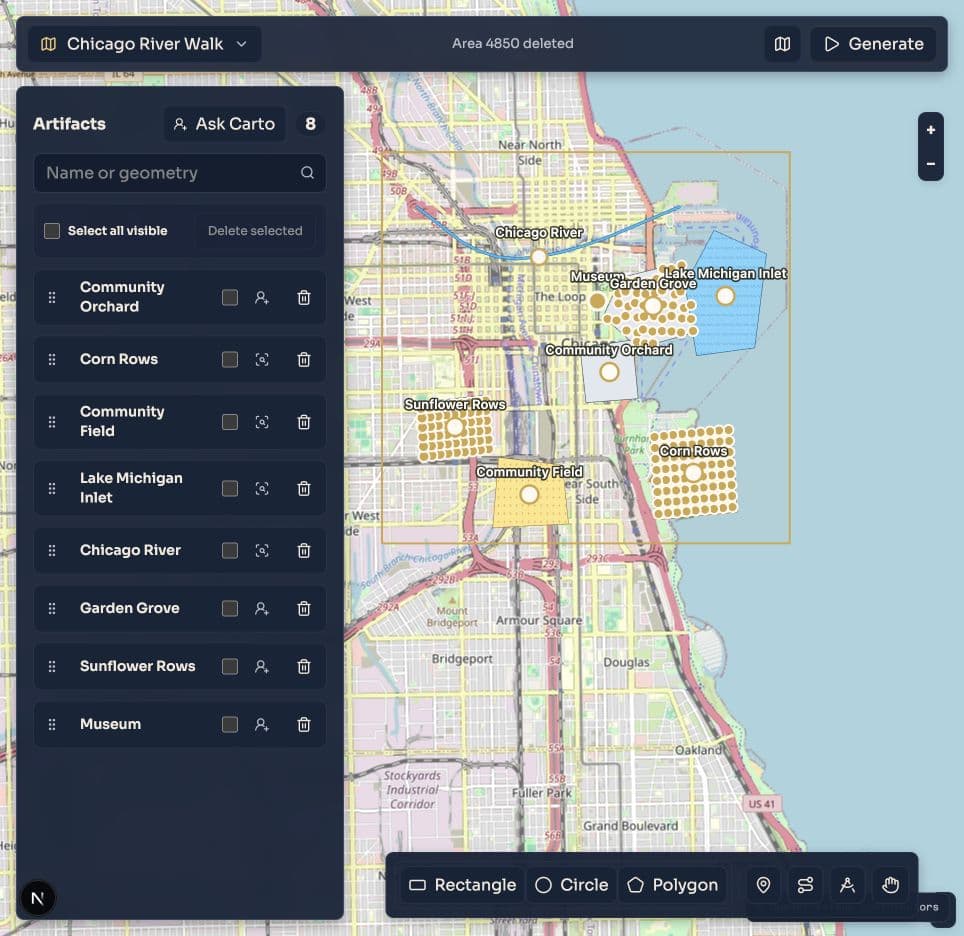Choose the Rectangle drawing tool
Image resolution: width=964 pixels, height=936 pixels.
pos(462,885)
